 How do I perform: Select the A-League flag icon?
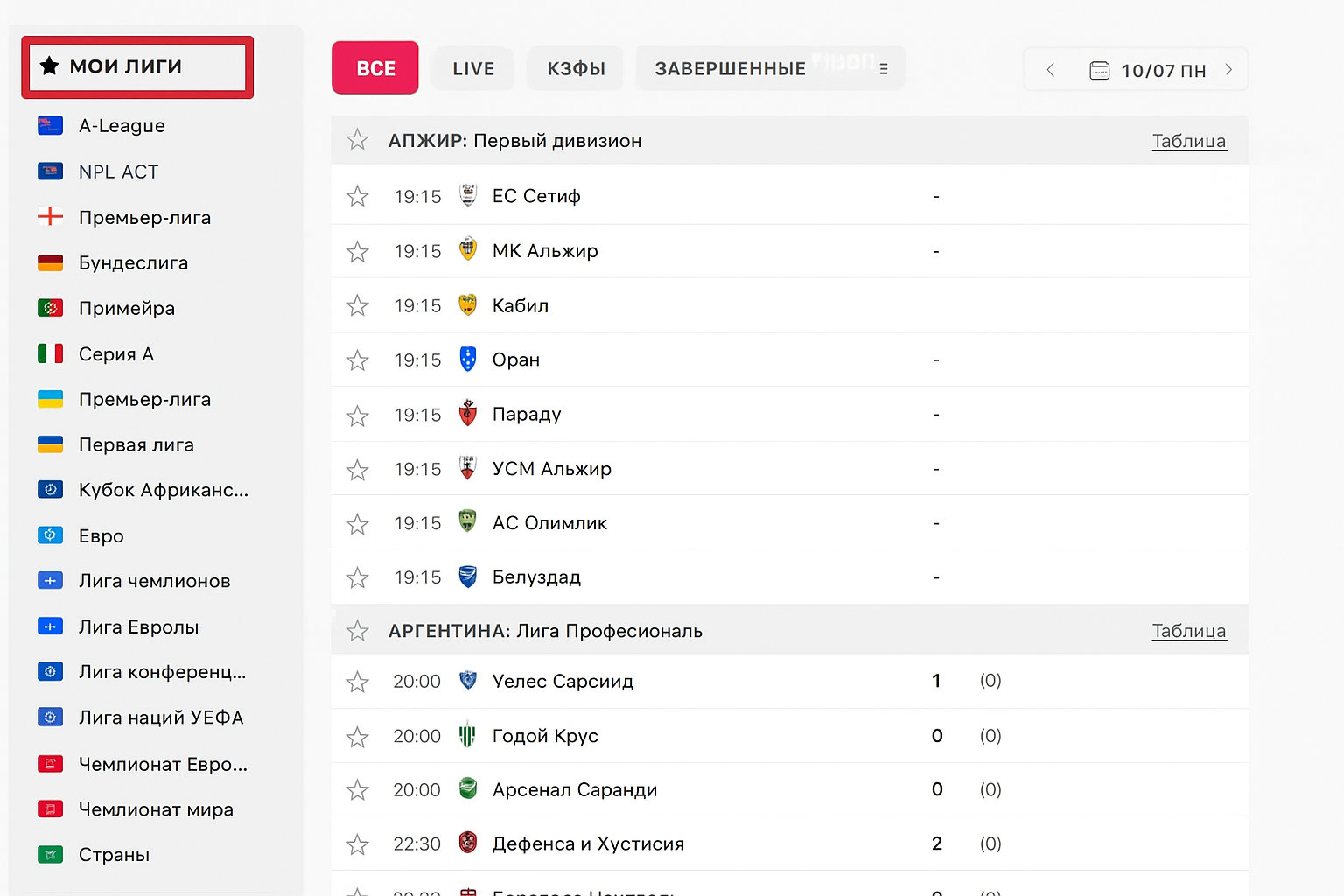[50, 125]
